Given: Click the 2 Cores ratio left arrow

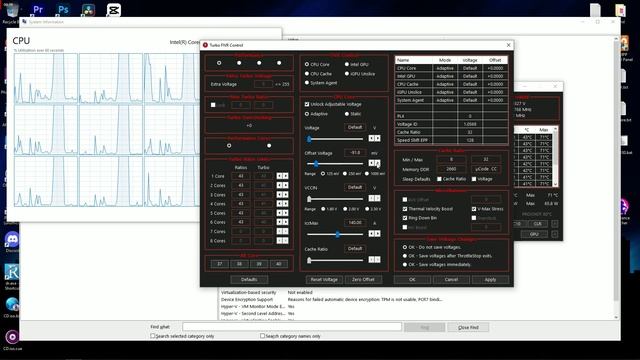Looking at the screenshot, I should pyautogui.click(x=279, y=185).
